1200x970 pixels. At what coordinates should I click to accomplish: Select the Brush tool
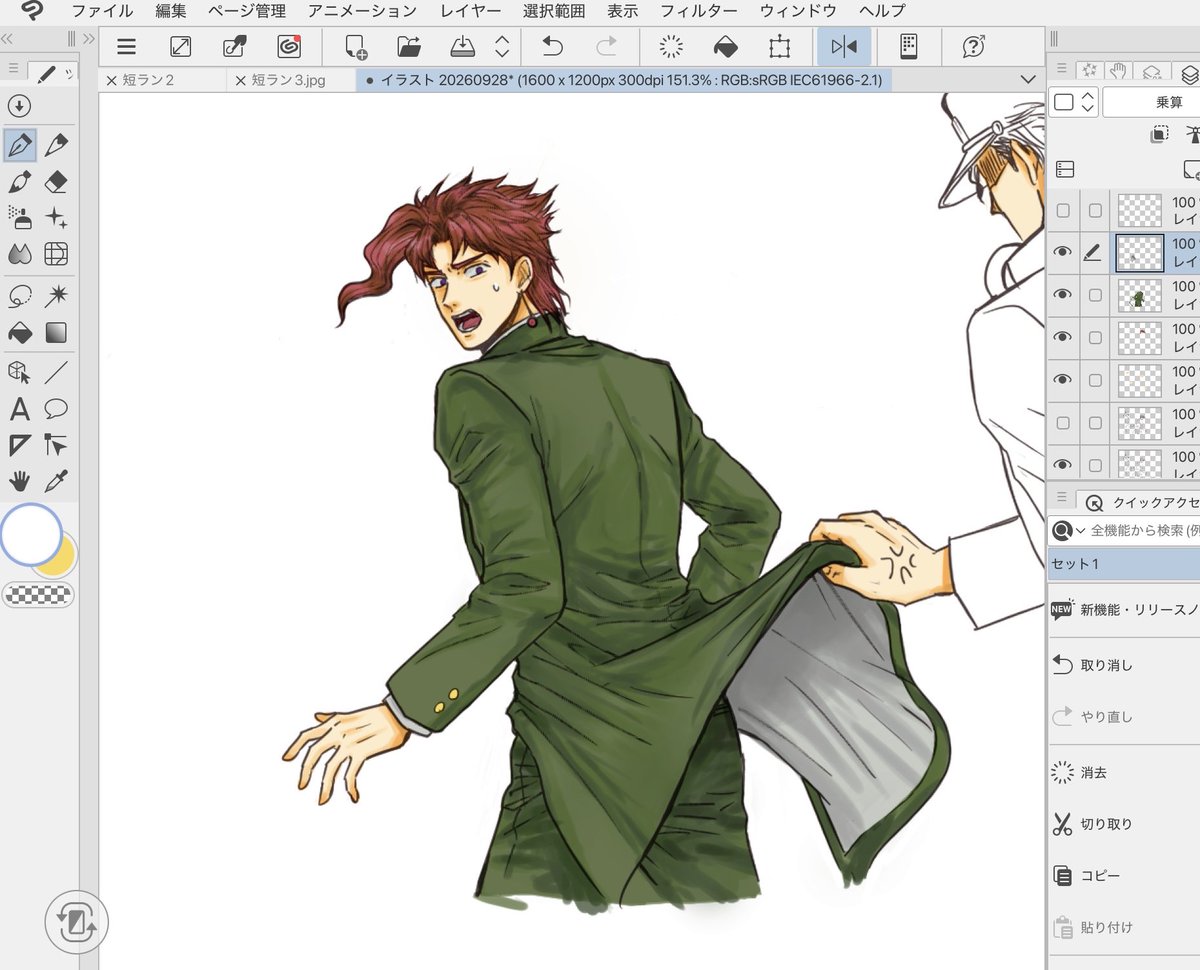click(x=20, y=182)
